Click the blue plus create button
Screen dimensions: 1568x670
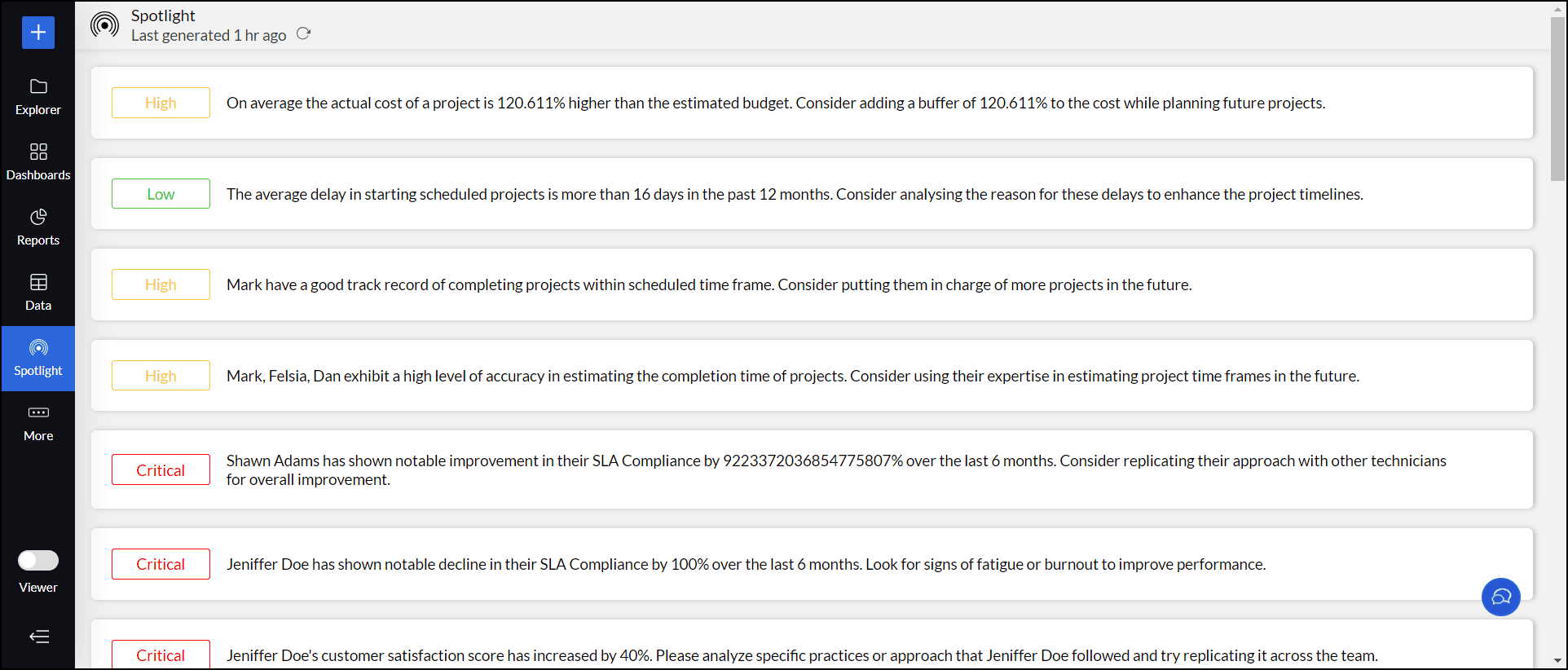38,33
